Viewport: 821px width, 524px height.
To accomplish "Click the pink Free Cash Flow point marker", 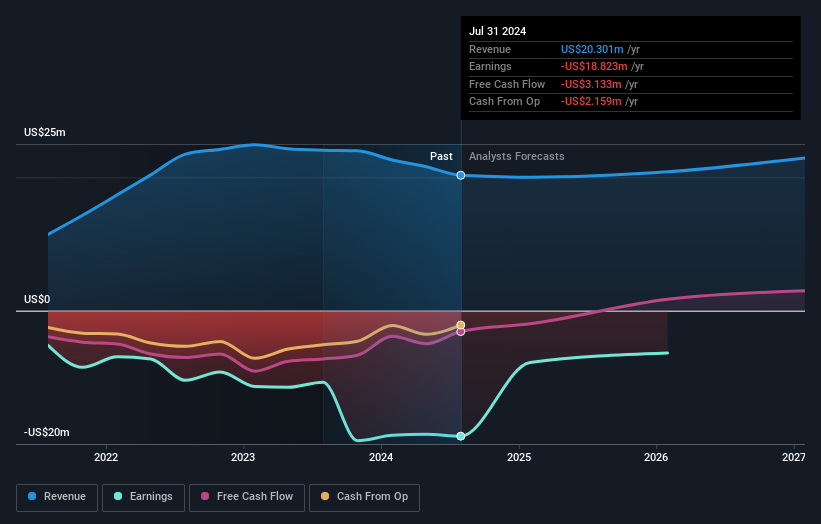I will click(x=461, y=331).
